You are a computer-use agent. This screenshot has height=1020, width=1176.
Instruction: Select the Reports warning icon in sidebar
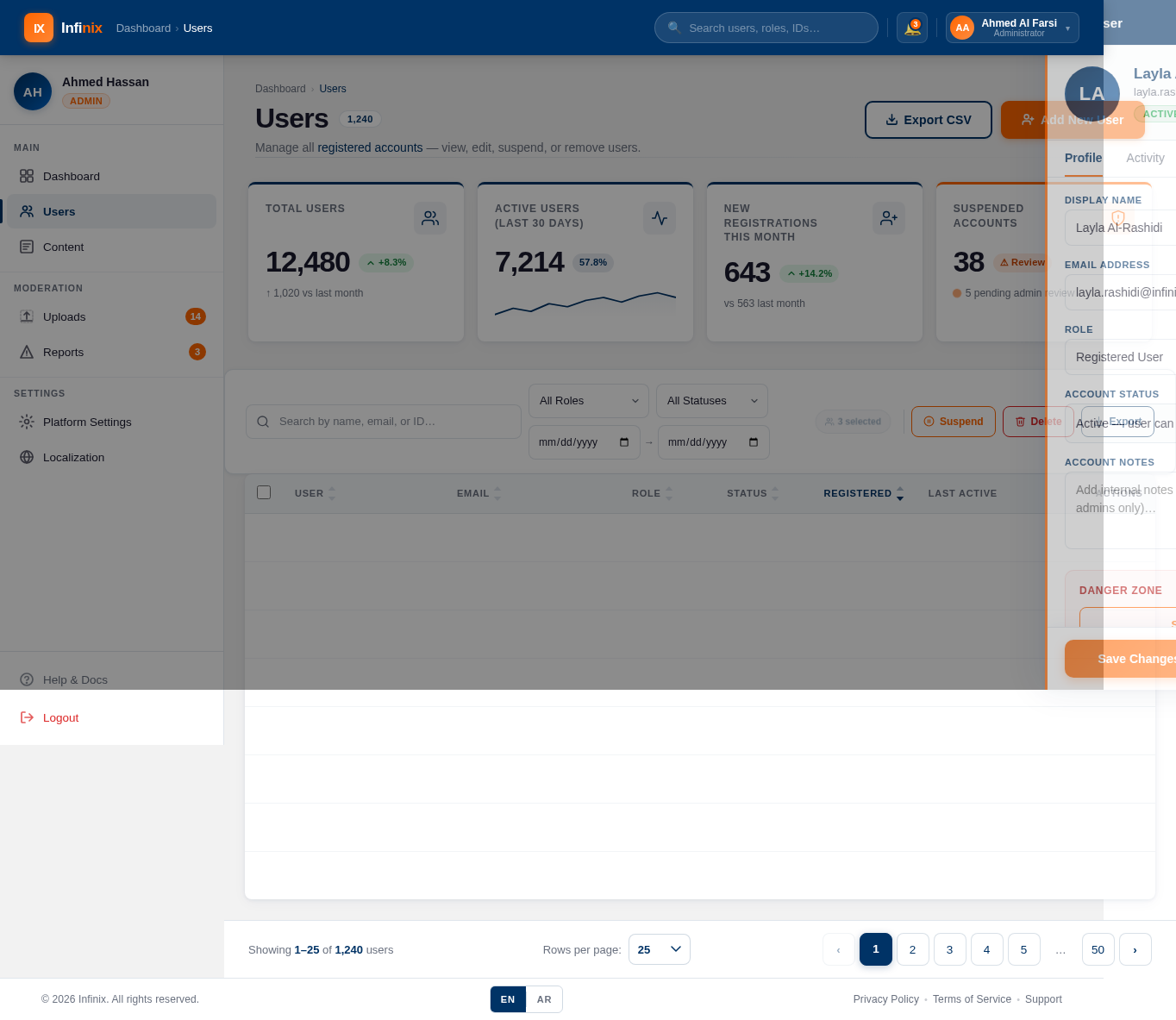[x=26, y=352]
